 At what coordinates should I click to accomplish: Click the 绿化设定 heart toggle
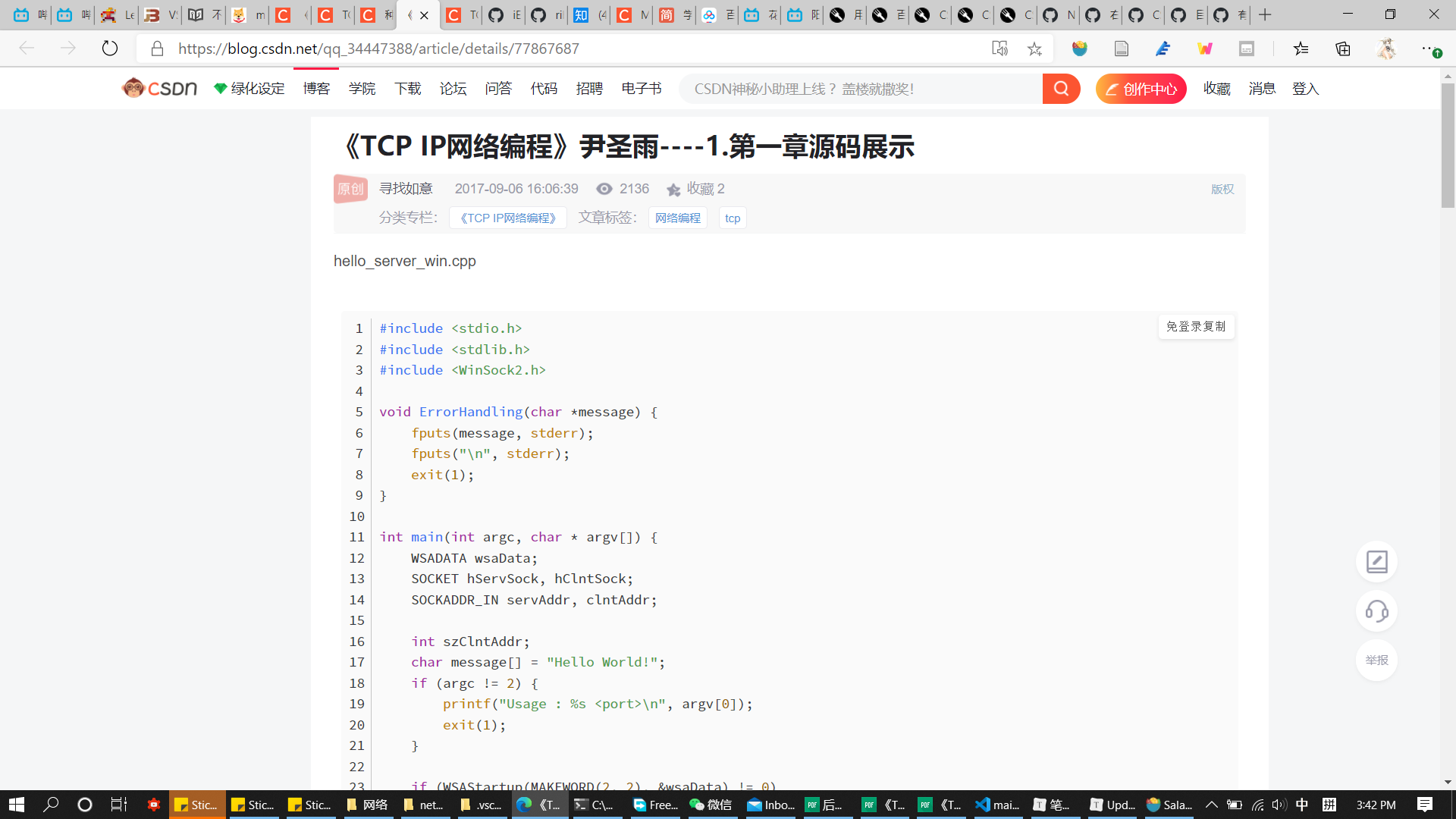(x=220, y=88)
